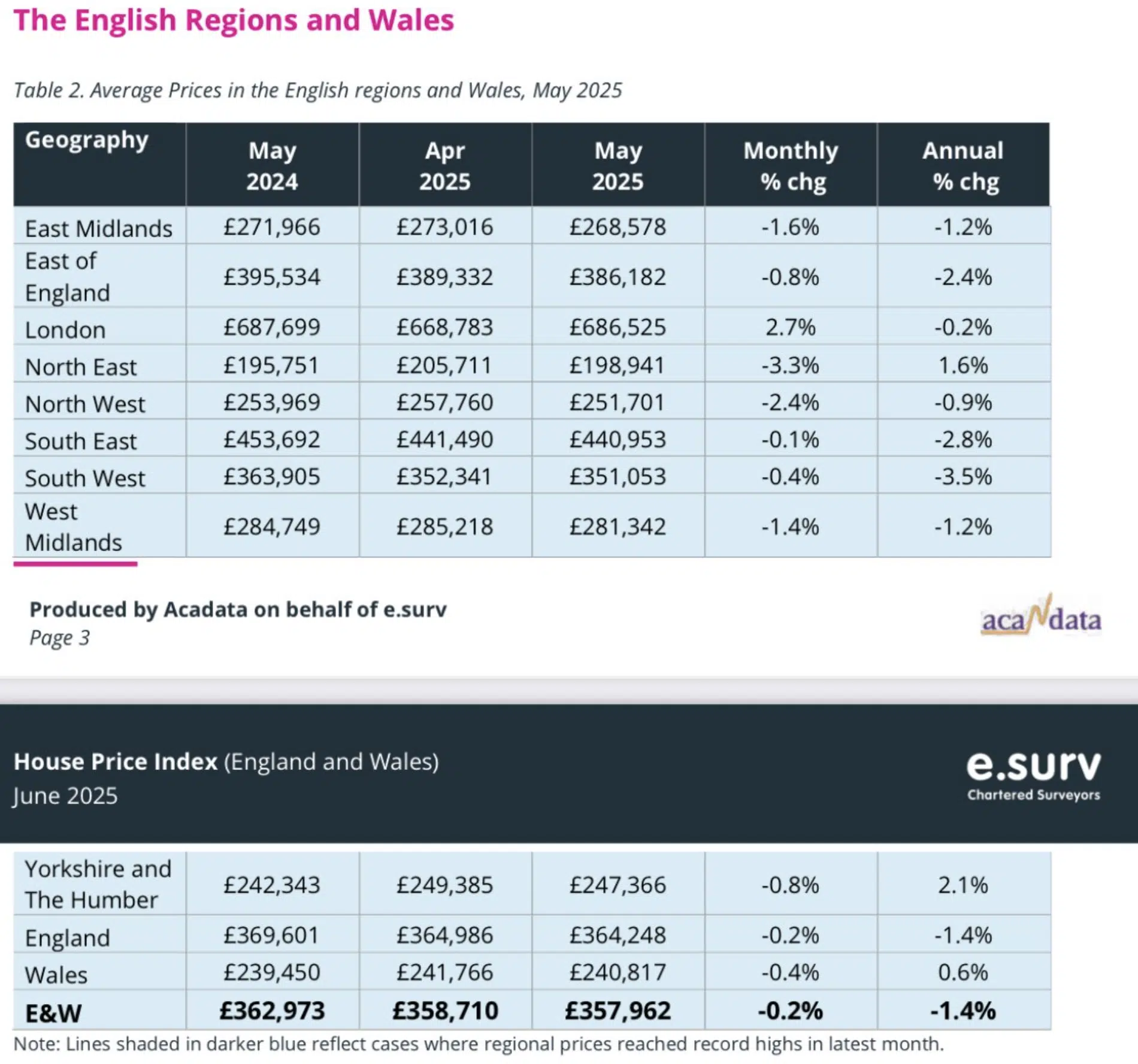The height and width of the screenshot is (1064, 1138).
Task: Click South West annual change -3.5%
Action: [963, 477]
